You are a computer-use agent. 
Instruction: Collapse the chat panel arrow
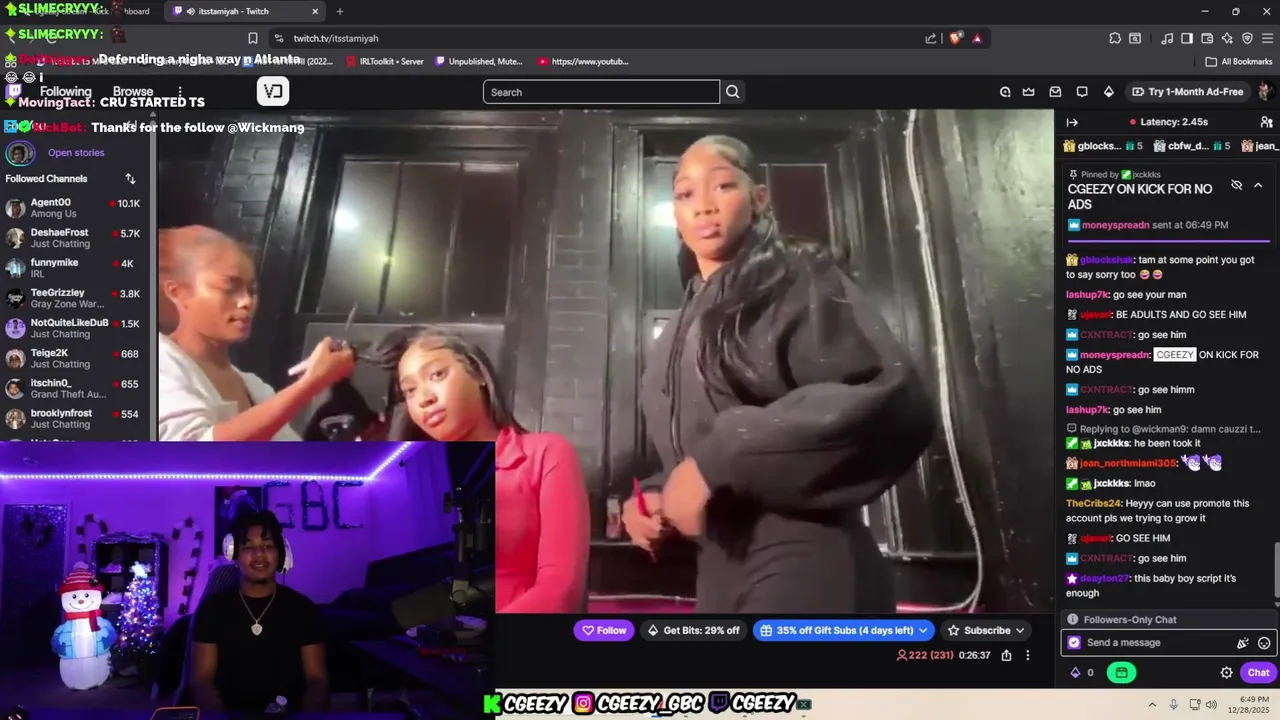point(1072,122)
